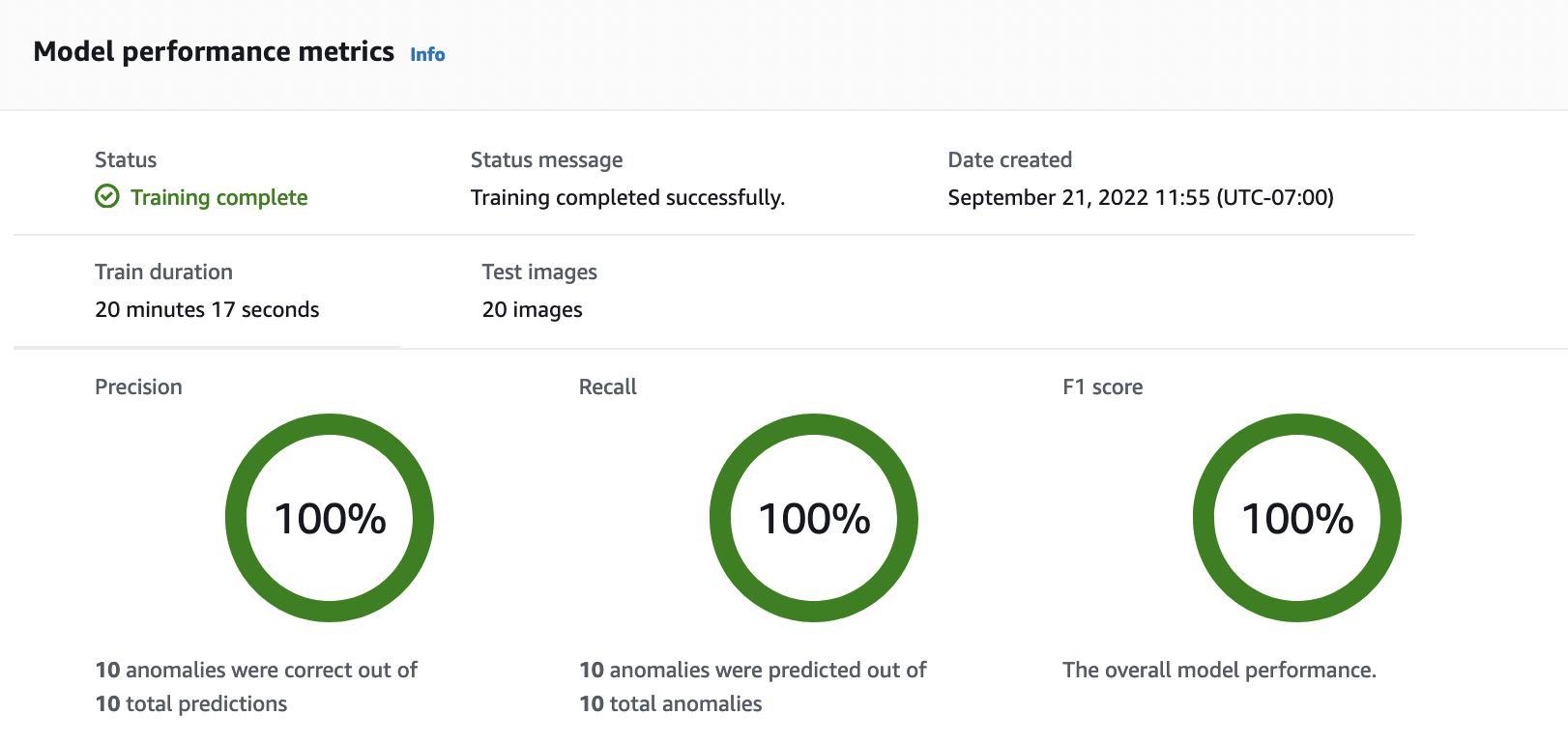Click the Recall label
1568x744 pixels.
[x=607, y=386]
